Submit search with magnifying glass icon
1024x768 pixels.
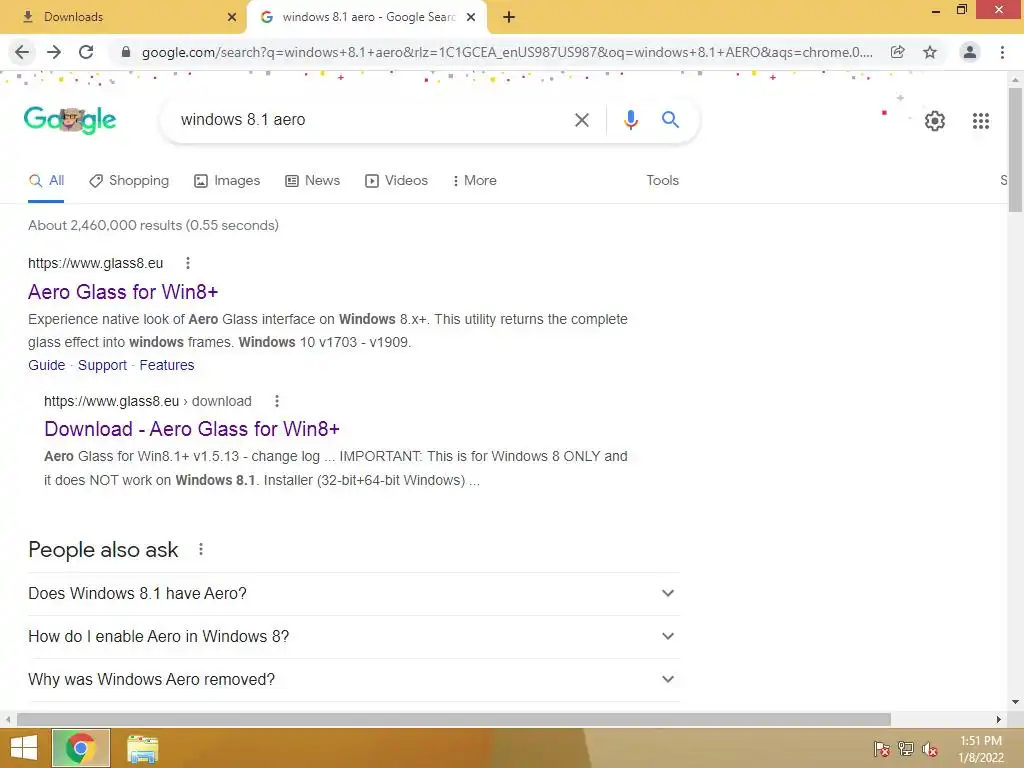(x=670, y=120)
